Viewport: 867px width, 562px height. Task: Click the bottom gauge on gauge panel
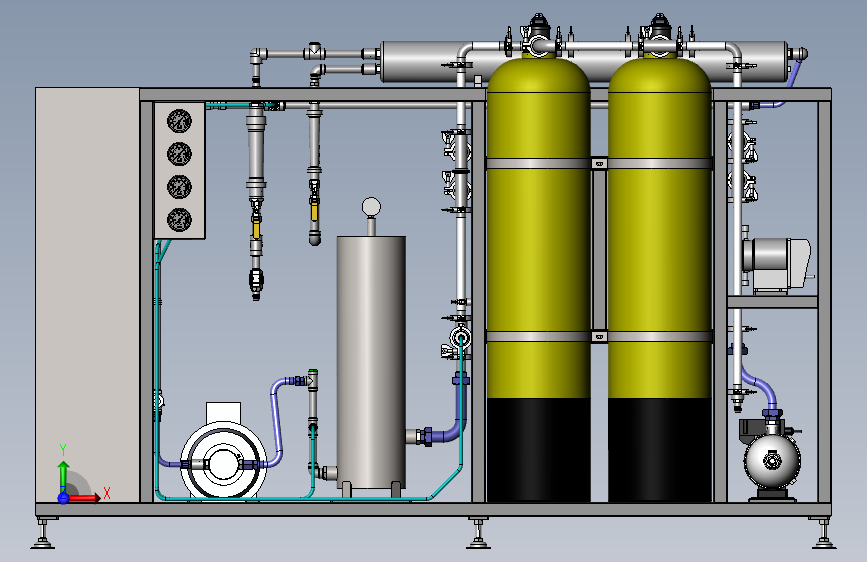point(179,220)
